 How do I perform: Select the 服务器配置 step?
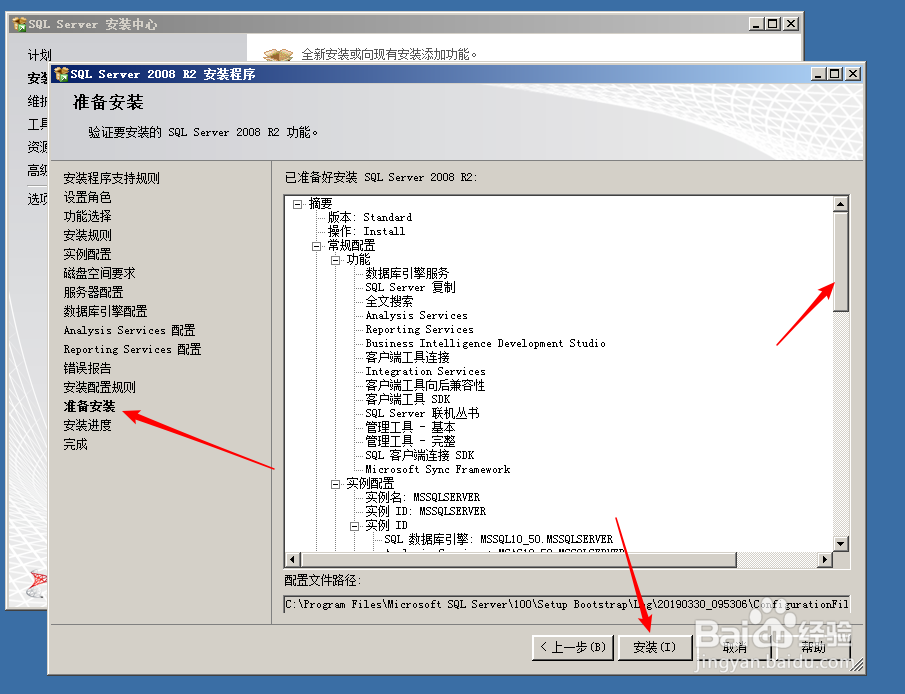93,293
